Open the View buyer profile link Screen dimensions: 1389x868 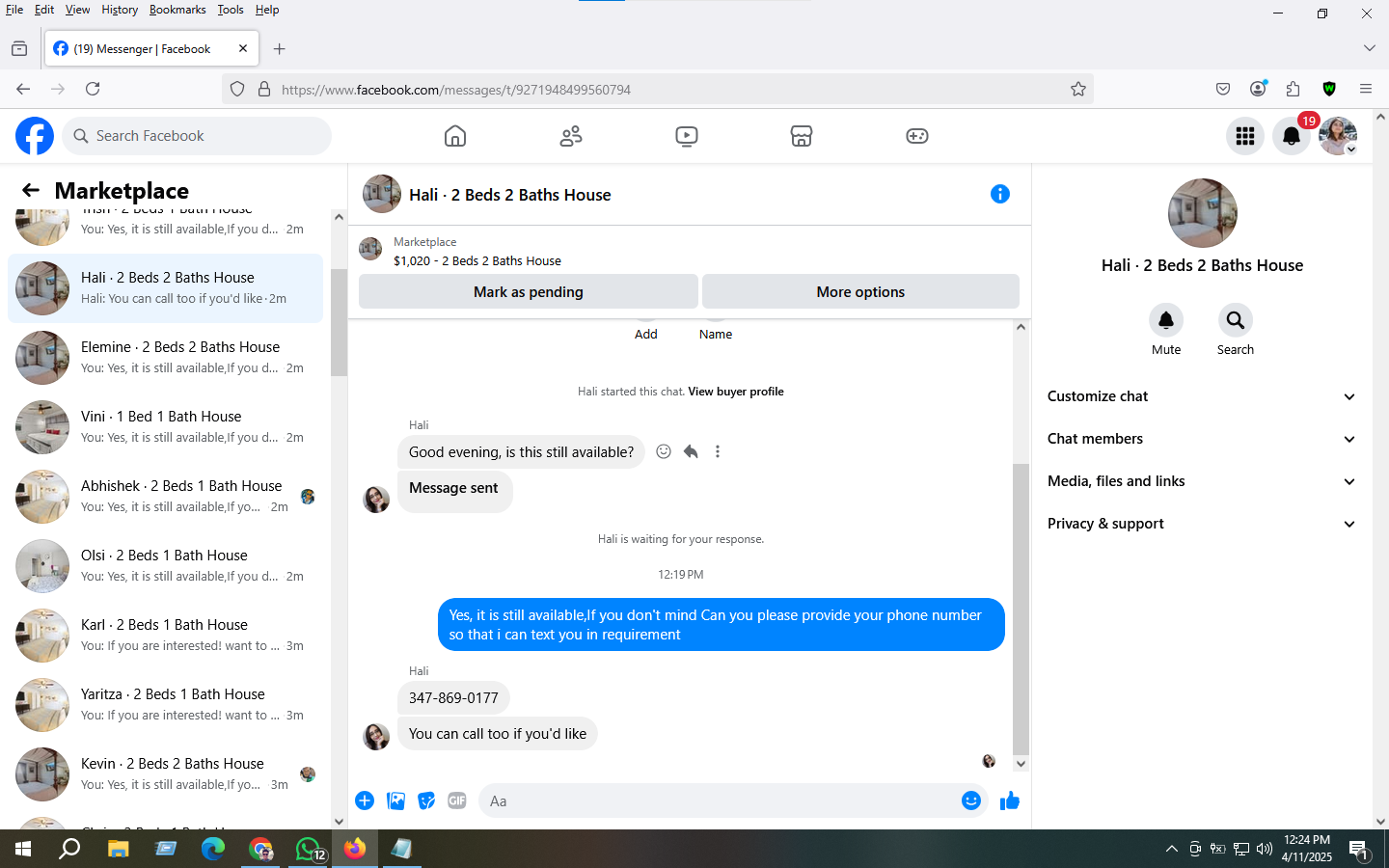pyautogui.click(x=736, y=392)
